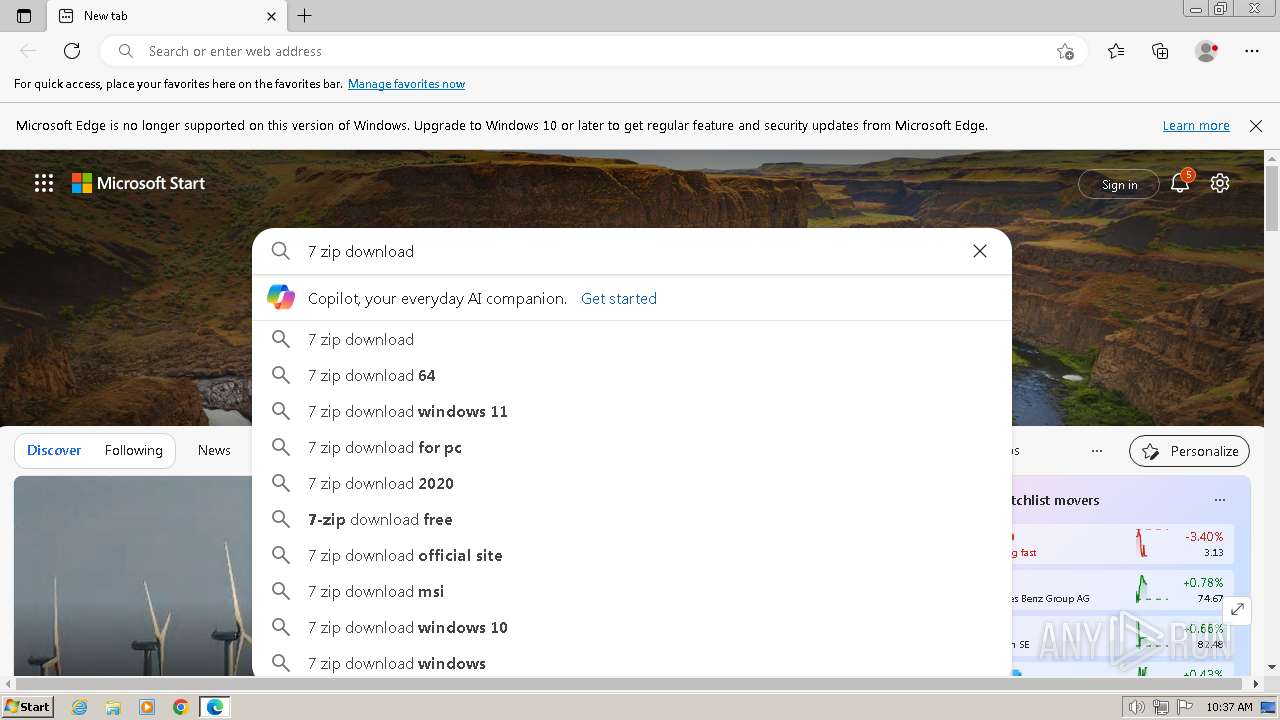Screen dimensions: 1280x720
Task: Open the profile avatar icon
Action: click(1207, 51)
